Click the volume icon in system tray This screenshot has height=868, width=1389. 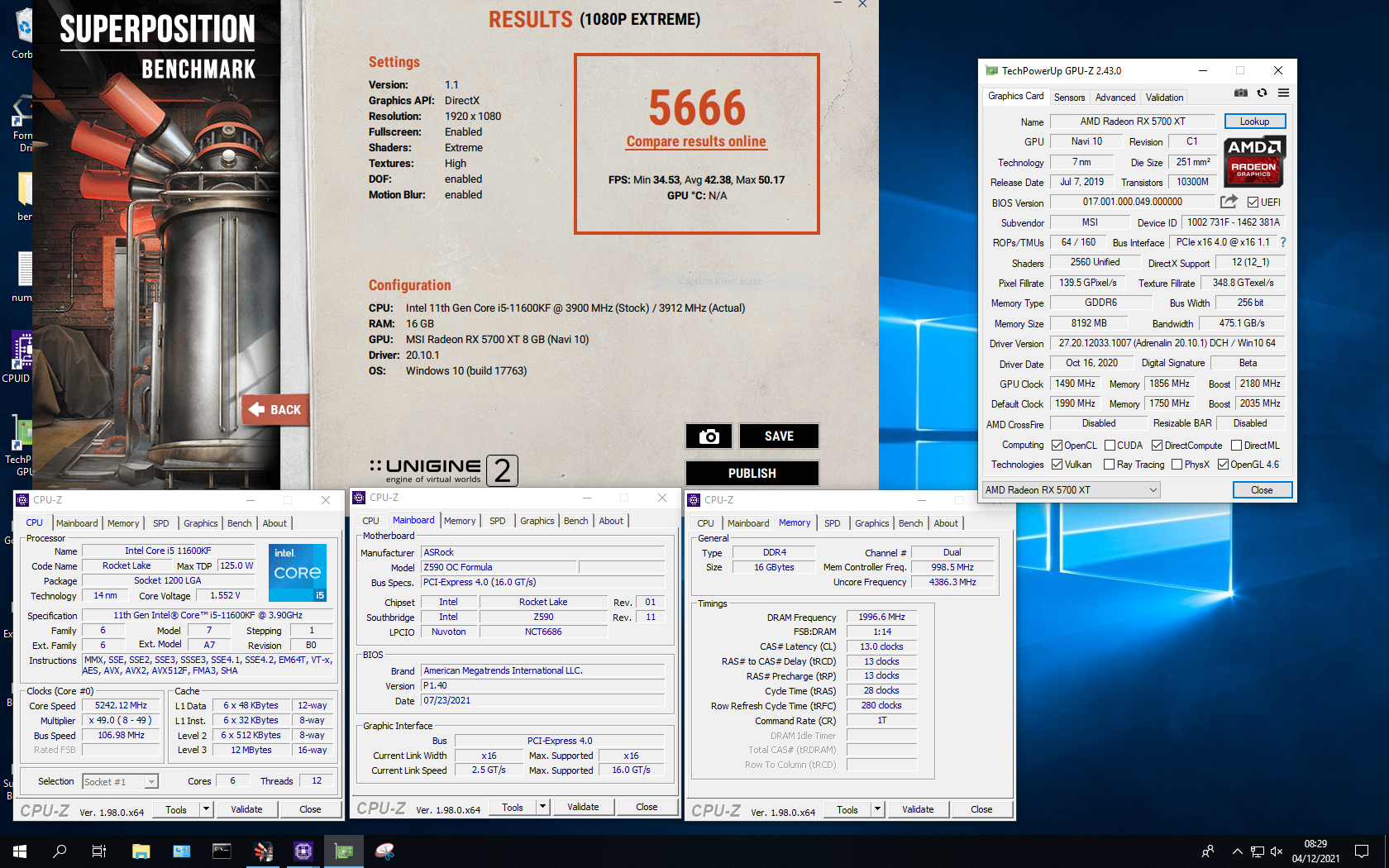point(1277,851)
